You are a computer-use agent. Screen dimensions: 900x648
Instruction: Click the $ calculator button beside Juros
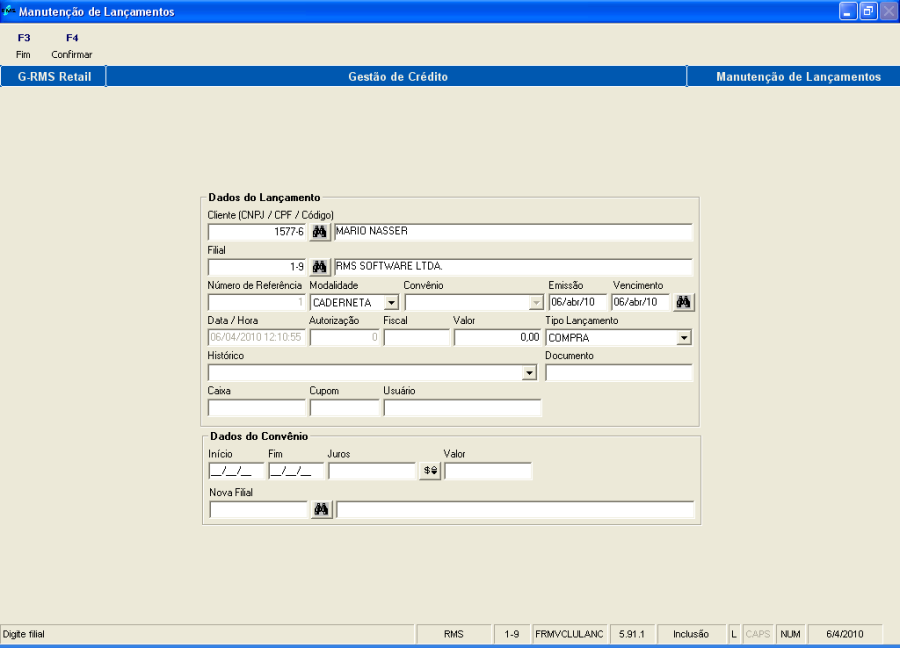click(430, 471)
